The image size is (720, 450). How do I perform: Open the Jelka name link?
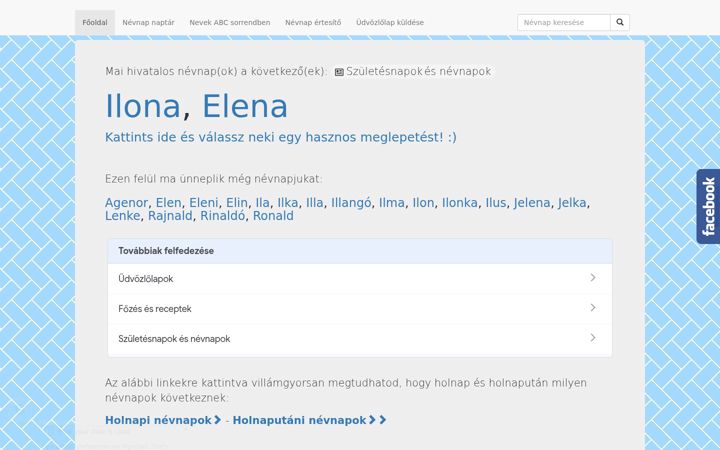tap(572, 203)
